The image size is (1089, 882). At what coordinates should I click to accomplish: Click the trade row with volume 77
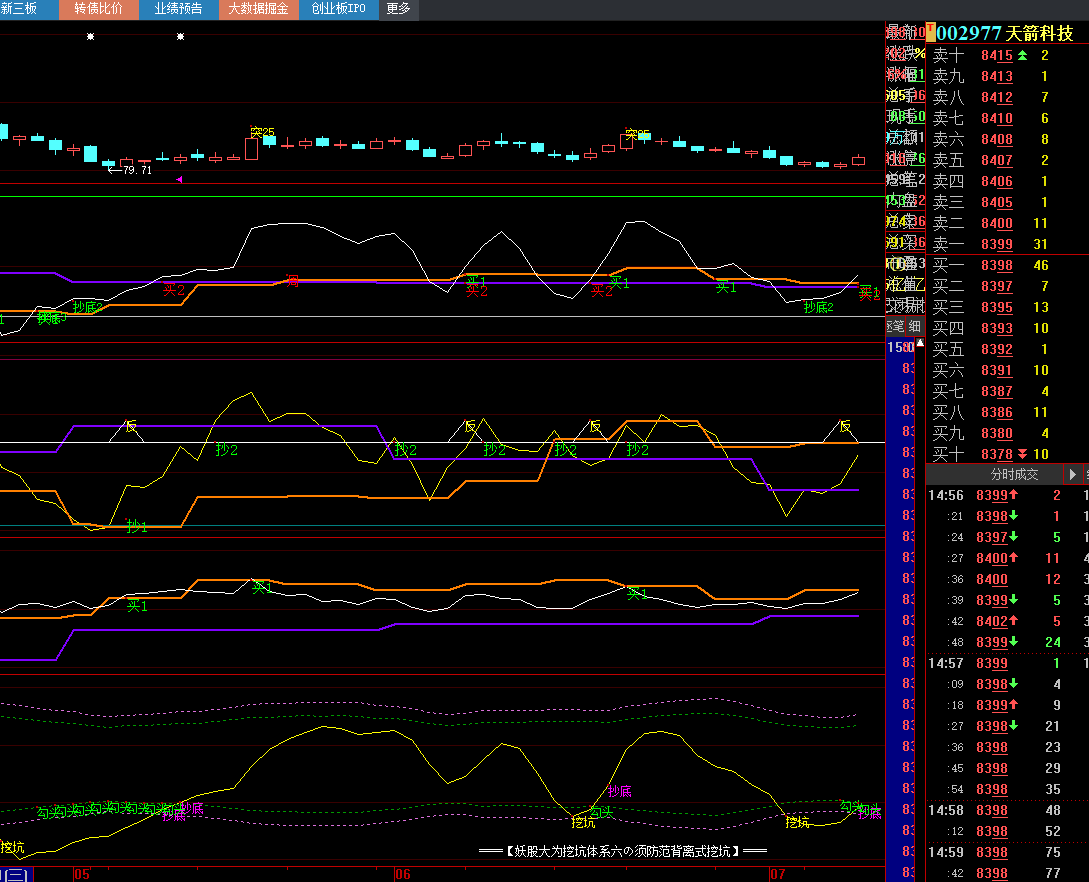coord(1008,873)
